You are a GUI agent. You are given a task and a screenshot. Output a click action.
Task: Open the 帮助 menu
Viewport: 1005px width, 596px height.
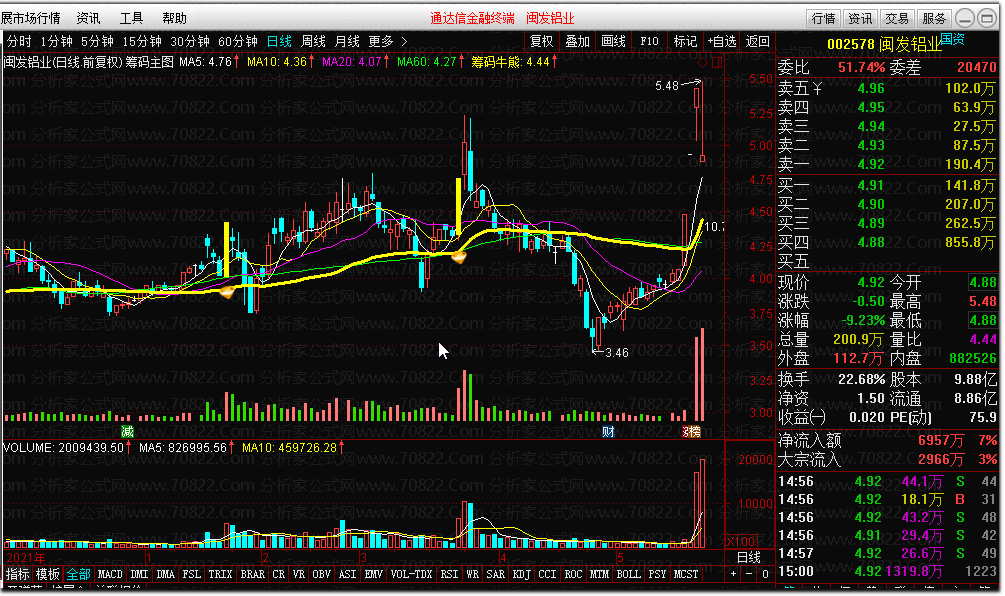pos(174,18)
